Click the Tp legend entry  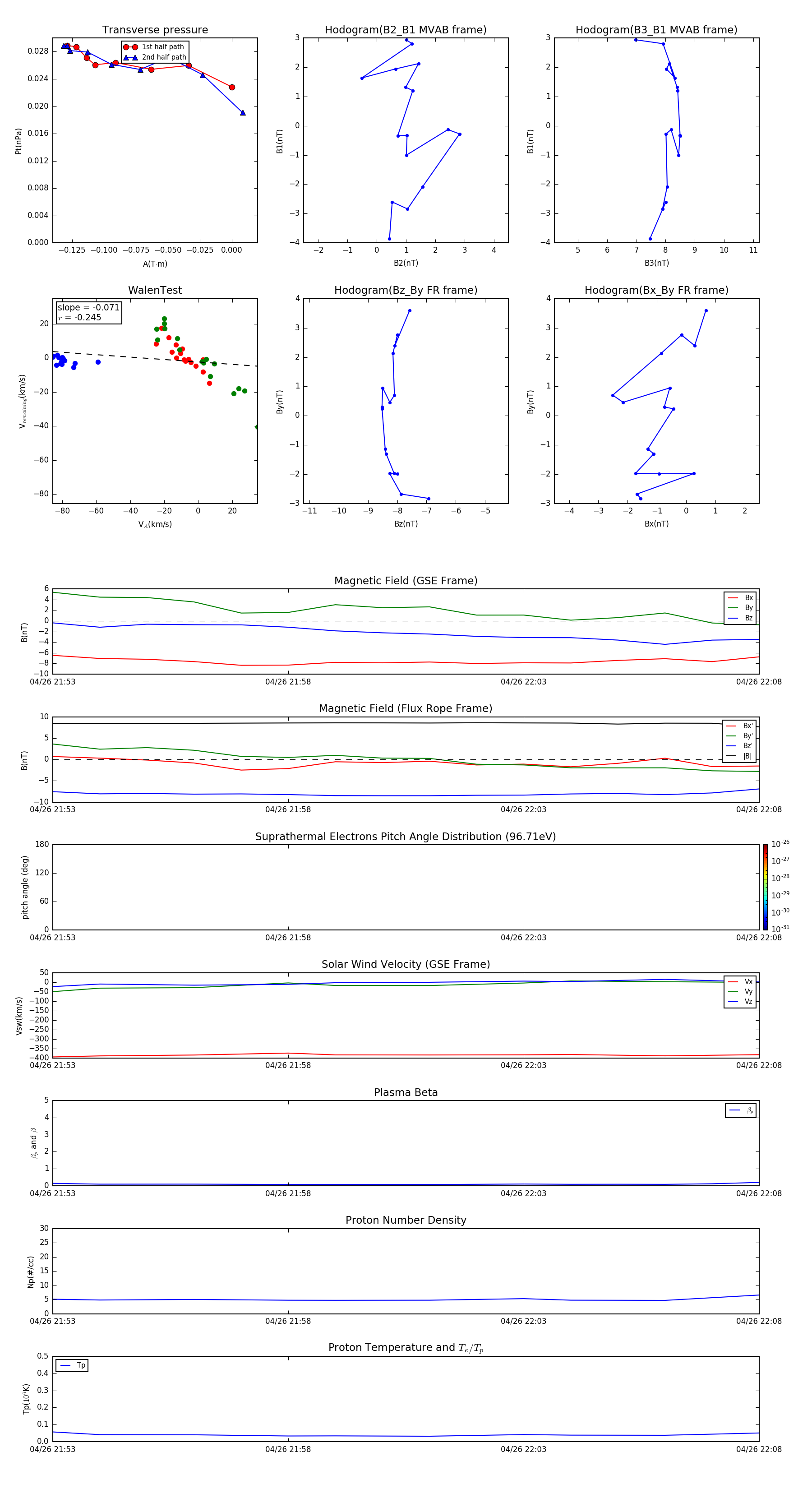(72, 1365)
